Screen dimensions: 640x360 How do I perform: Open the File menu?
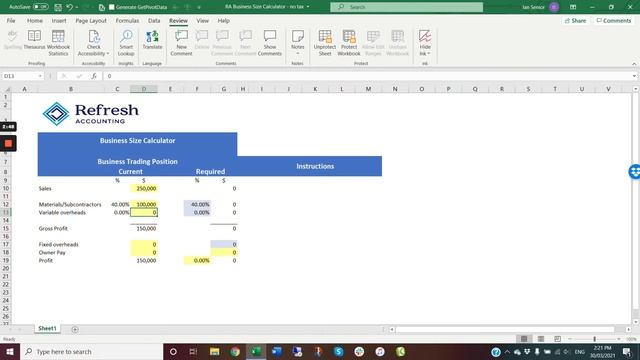[x=11, y=20]
